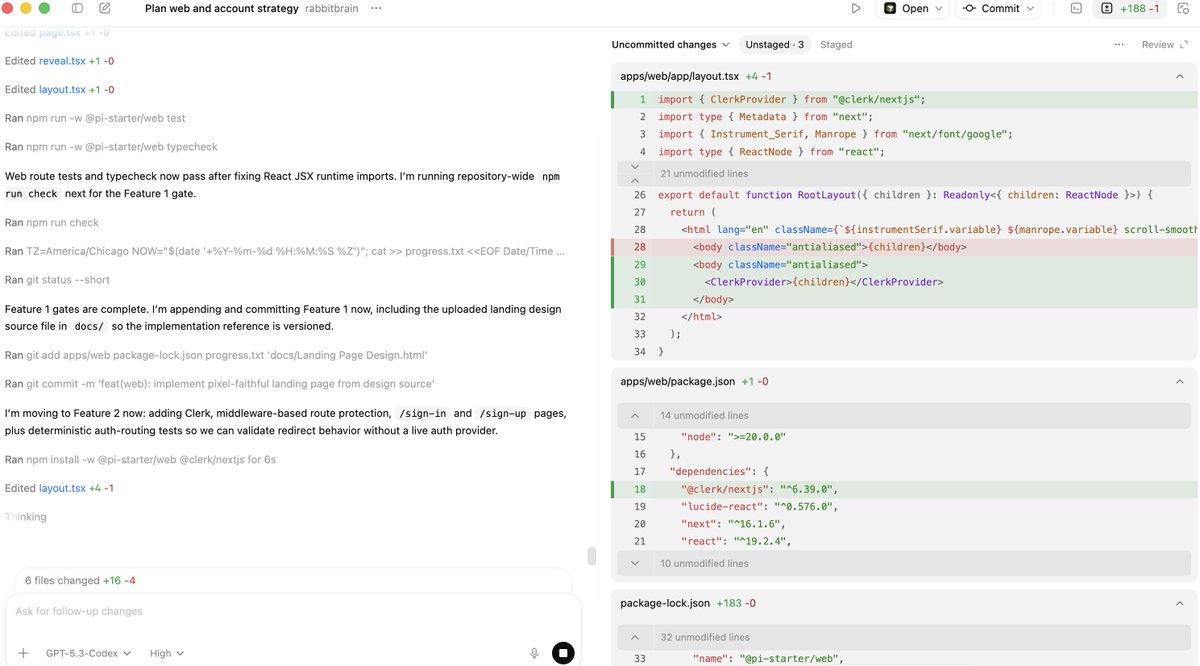Stop the running task with stop button
Screen dimensions: 1200x666
pos(563,653)
